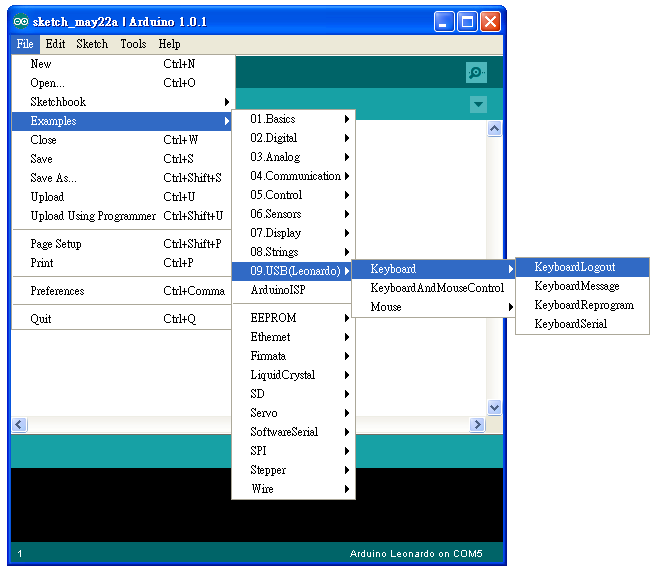Image resolution: width=654 pixels, height=578 pixels.
Task: Select 09.USB(Leonardo) examples entry
Action: point(294,271)
